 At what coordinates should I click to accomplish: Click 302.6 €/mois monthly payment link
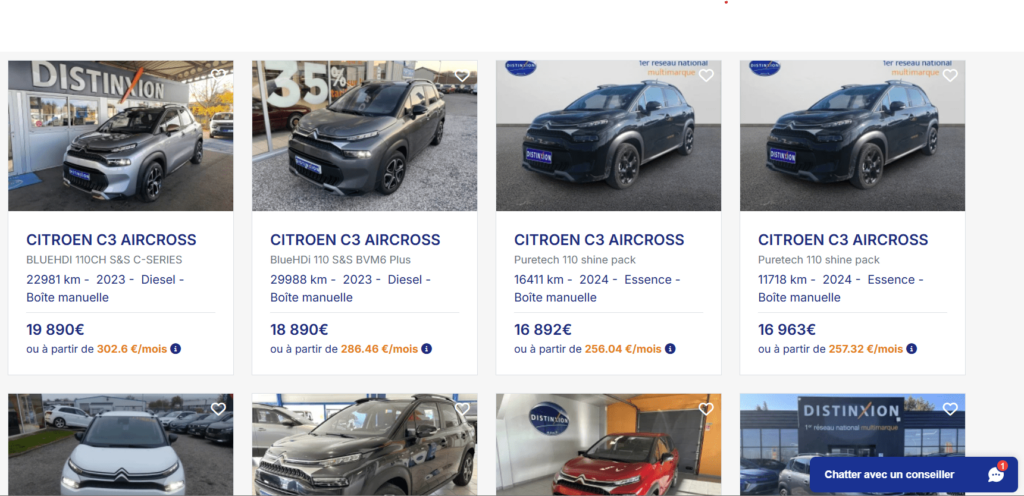132,349
